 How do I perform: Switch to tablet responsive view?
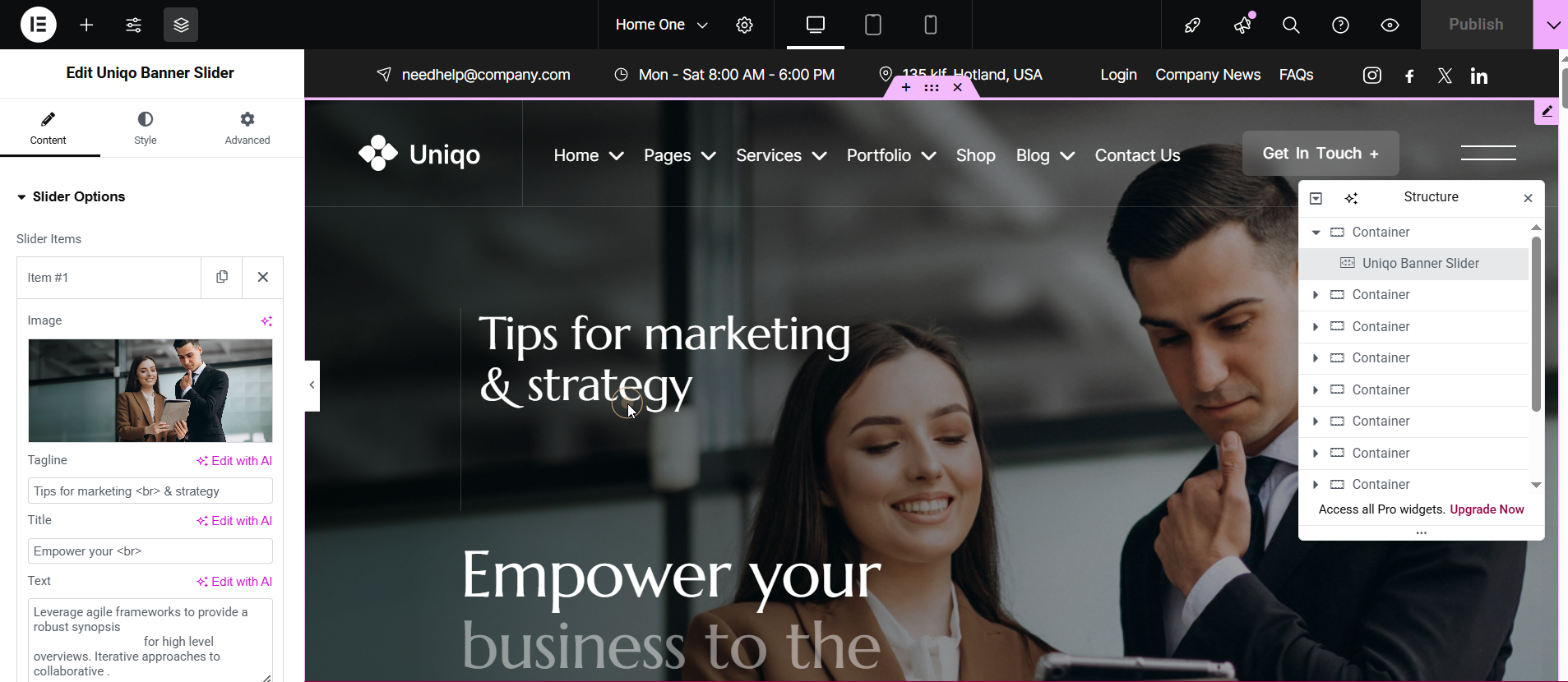(873, 25)
